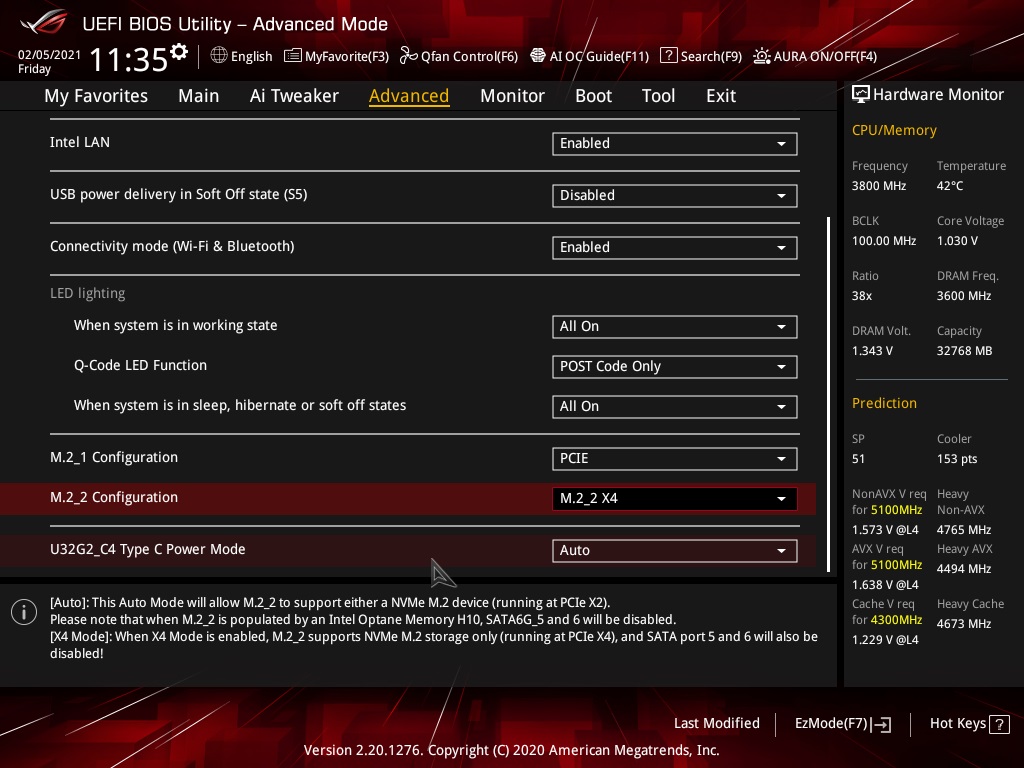Click the 11:35 clock display
This screenshot has width=1024, height=768.
click(129, 60)
